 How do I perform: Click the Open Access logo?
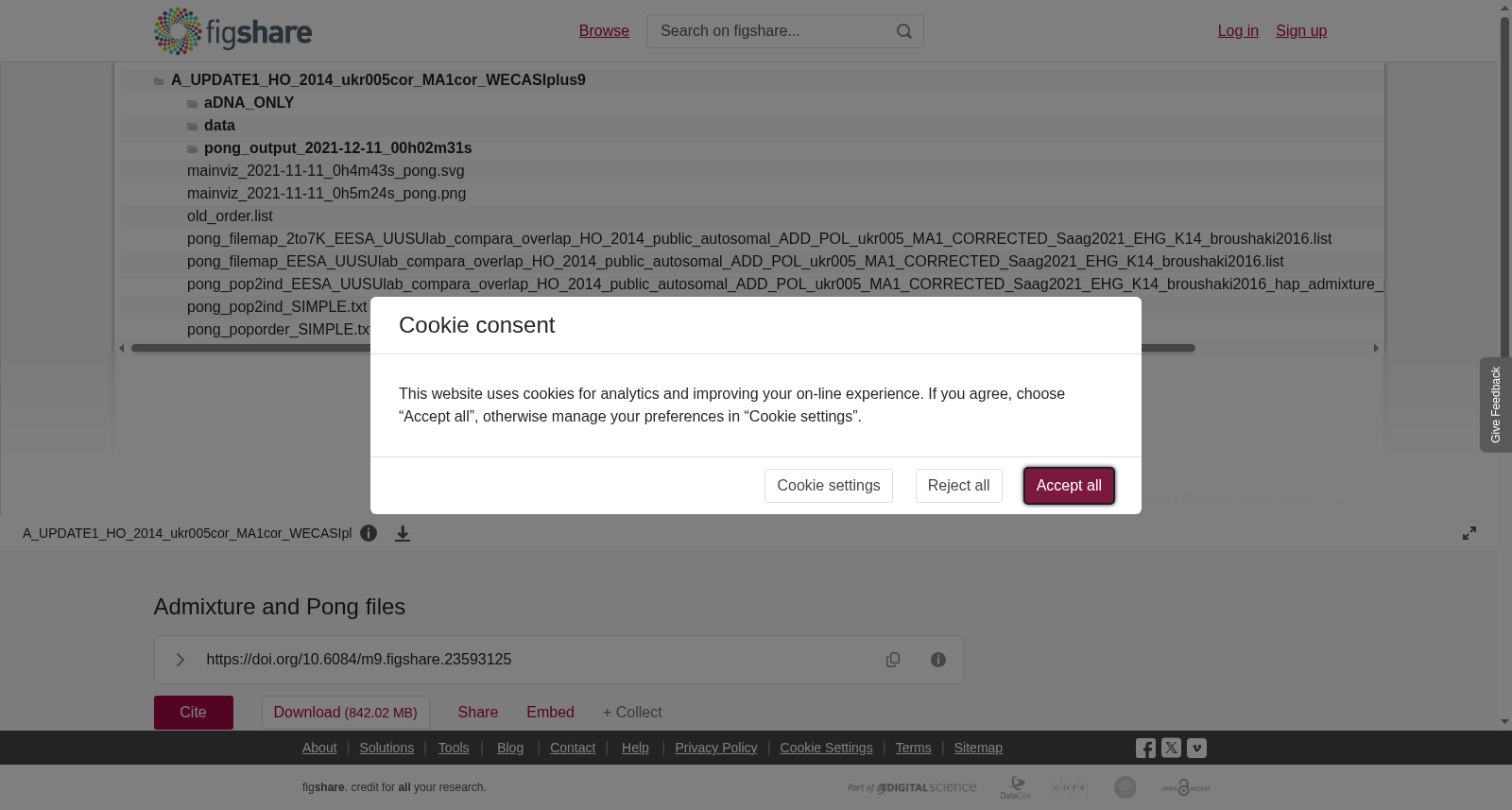point(1186,787)
